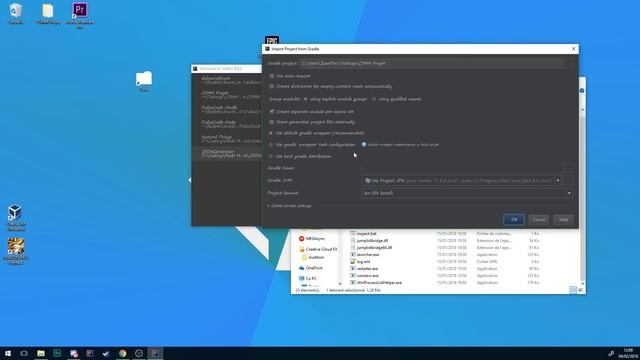The image size is (640, 360).
Task: Select 'Natural Things' in IntelliJ recent projects
Action: tap(227, 139)
